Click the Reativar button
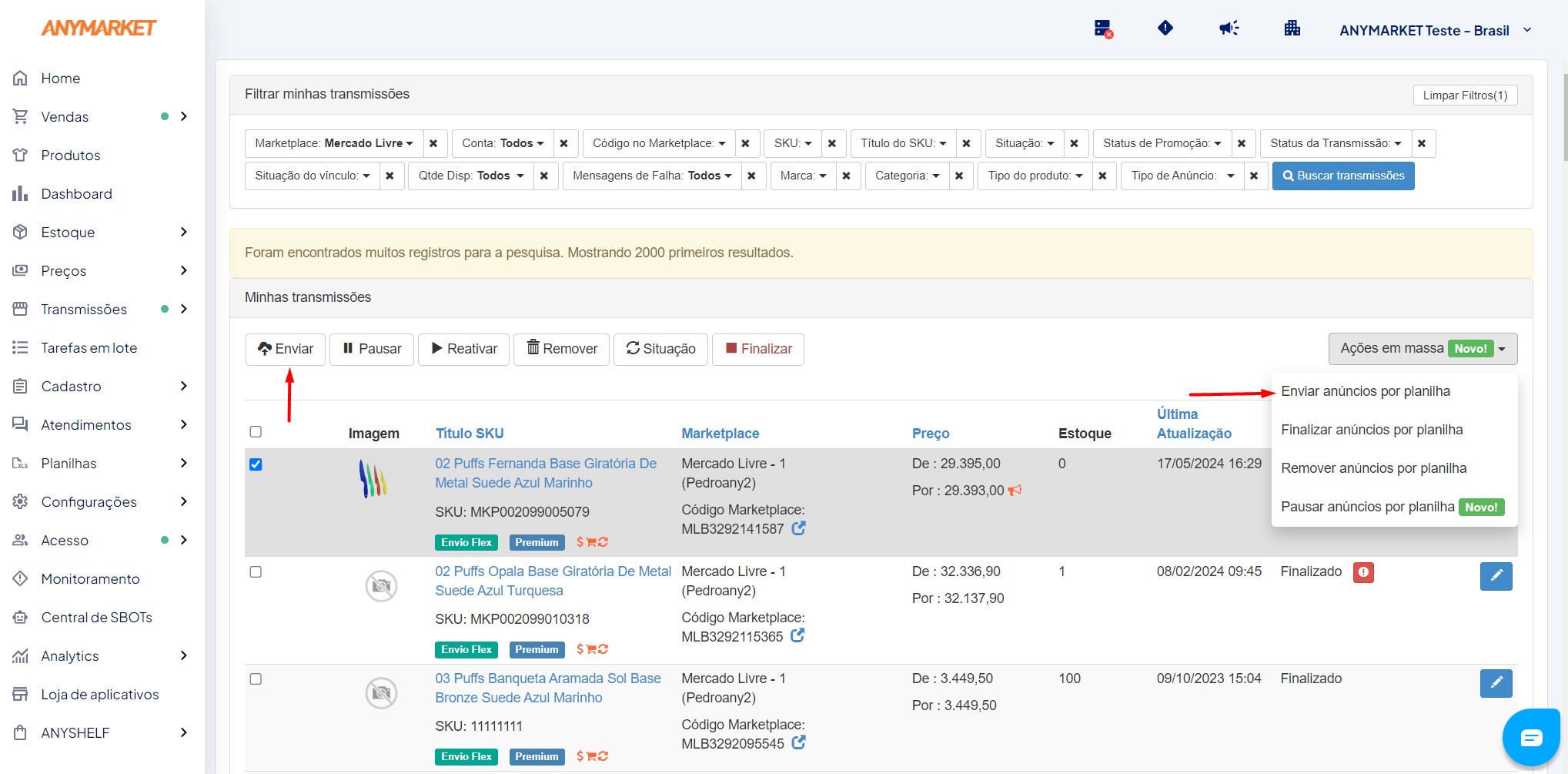 [464, 349]
